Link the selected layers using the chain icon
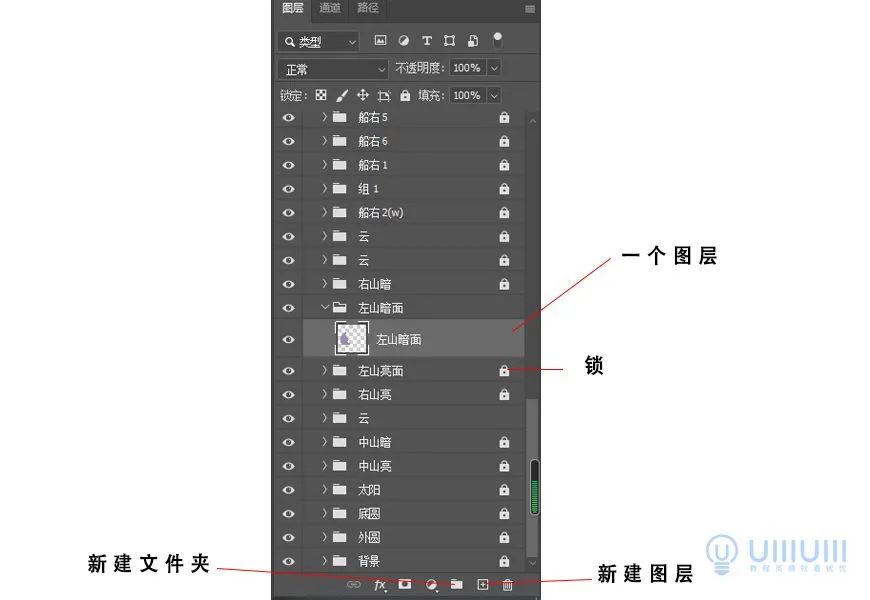The height and width of the screenshot is (600, 870). (x=354, y=583)
